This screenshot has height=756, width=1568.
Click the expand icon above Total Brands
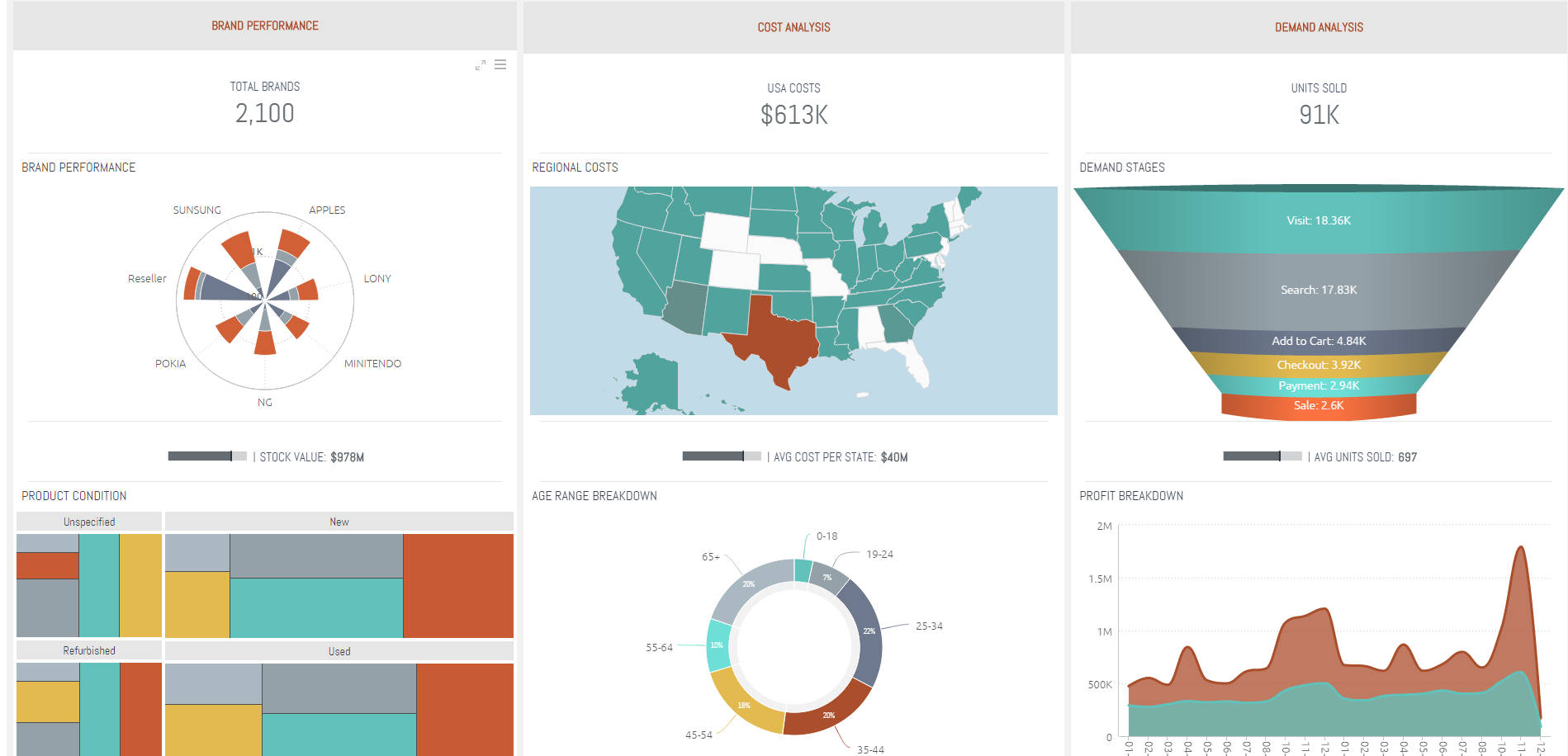(x=481, y=64)
